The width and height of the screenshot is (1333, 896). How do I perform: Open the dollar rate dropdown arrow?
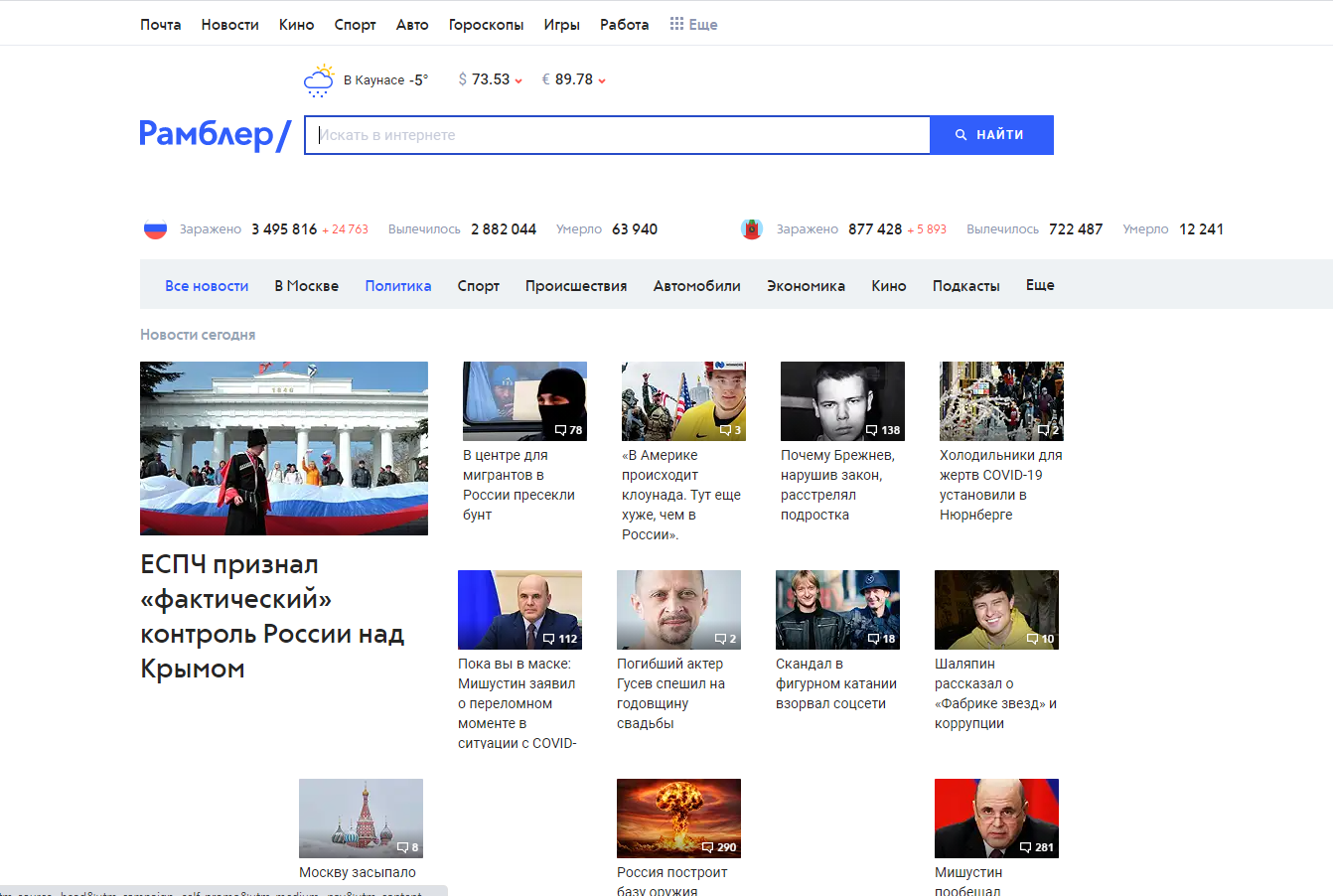518,80
